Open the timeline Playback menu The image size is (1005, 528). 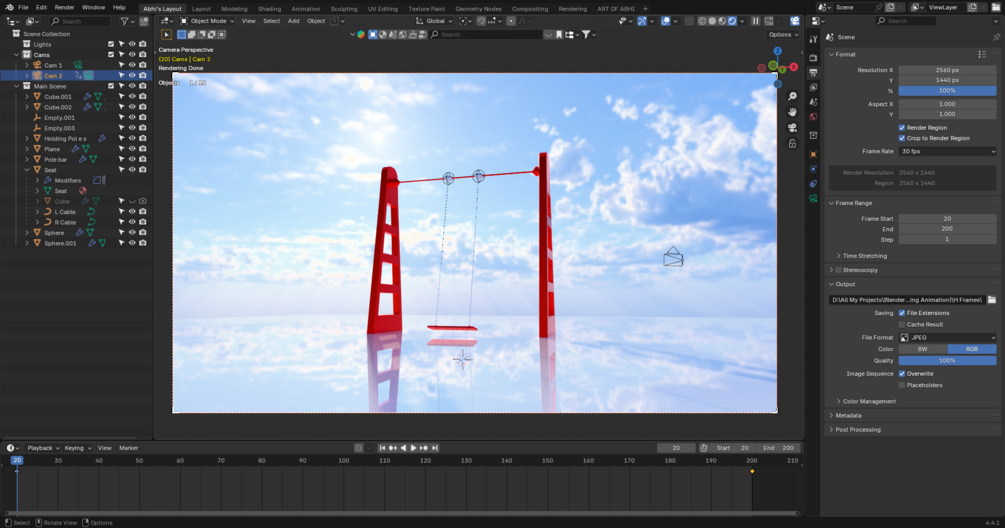(x=42, y=448)
